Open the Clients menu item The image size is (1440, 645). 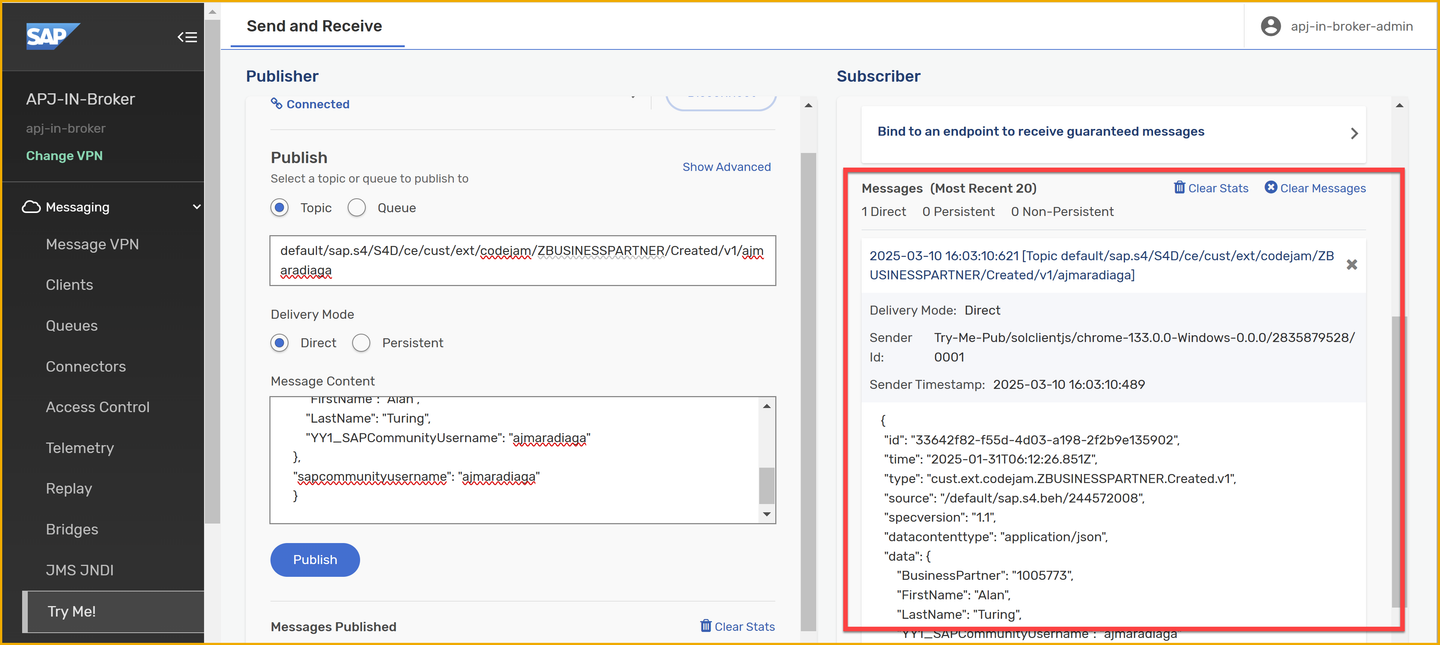[x=69, y=285]
